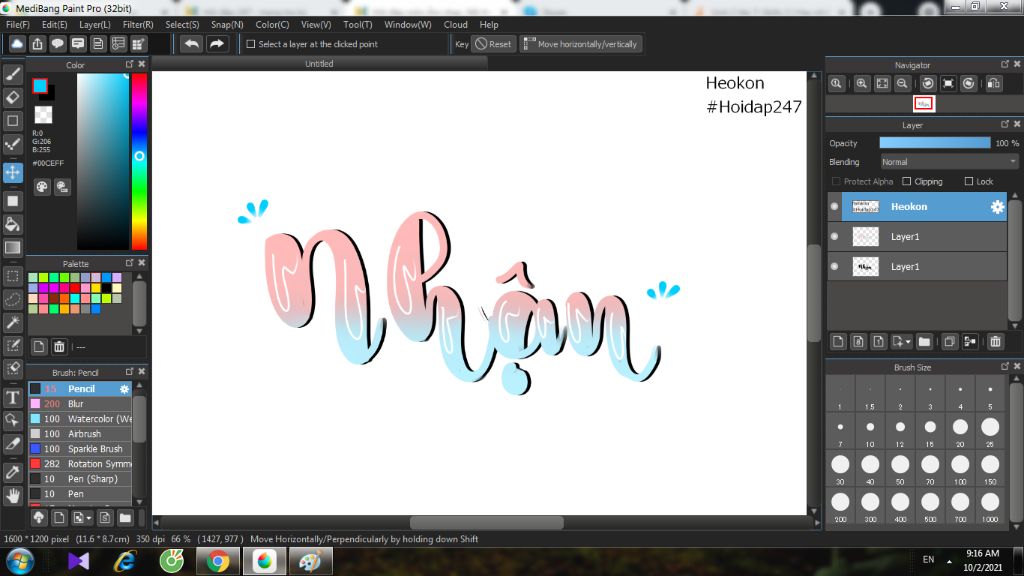The width and height of the screenshot is (1024, 576).
Task: Adjust the layer Opacity slider
Action: (x=935, y=143)
